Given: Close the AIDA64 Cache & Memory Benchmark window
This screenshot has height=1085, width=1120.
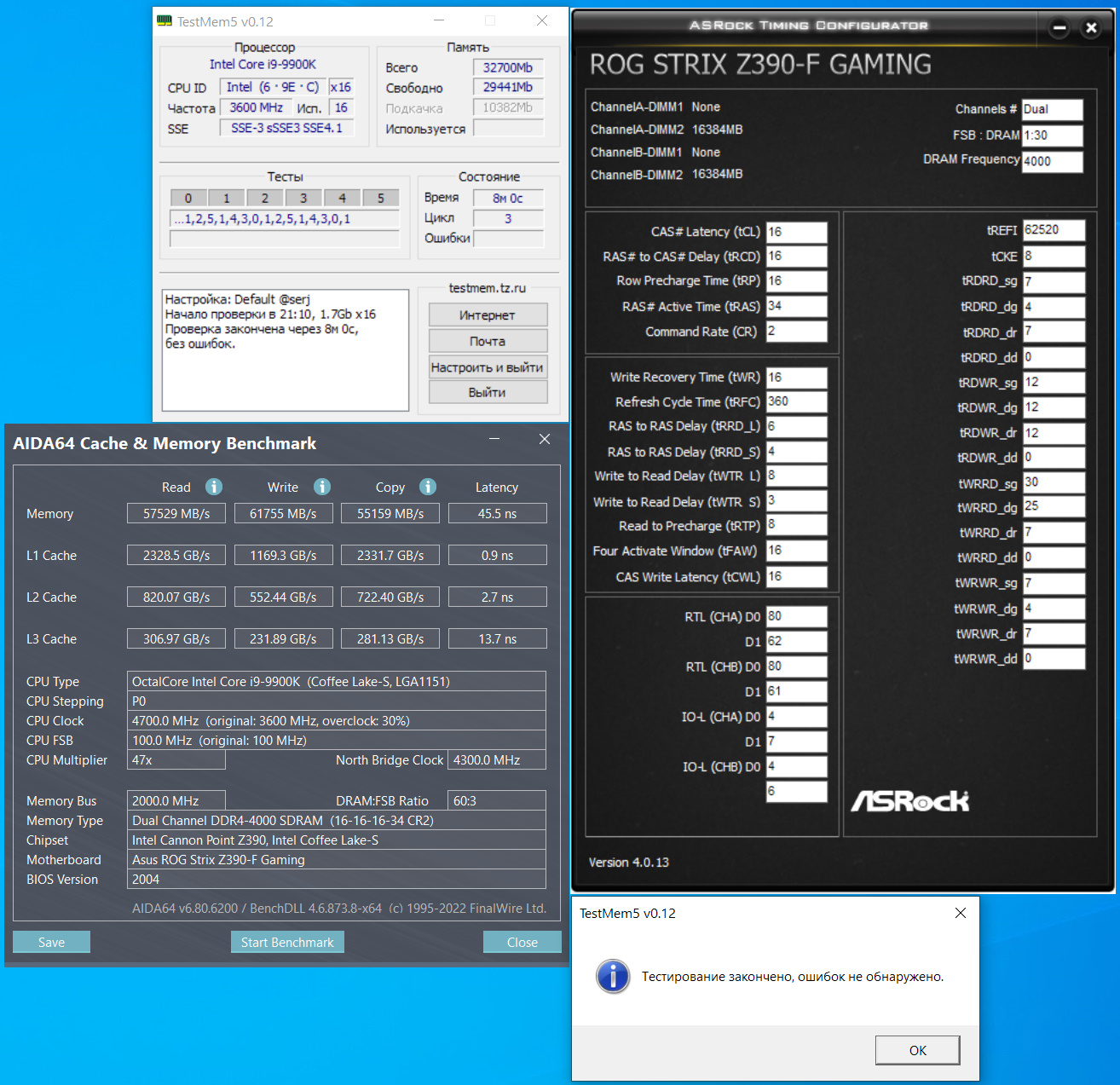Looking at the screenshot, I should [x=545, y=439].
